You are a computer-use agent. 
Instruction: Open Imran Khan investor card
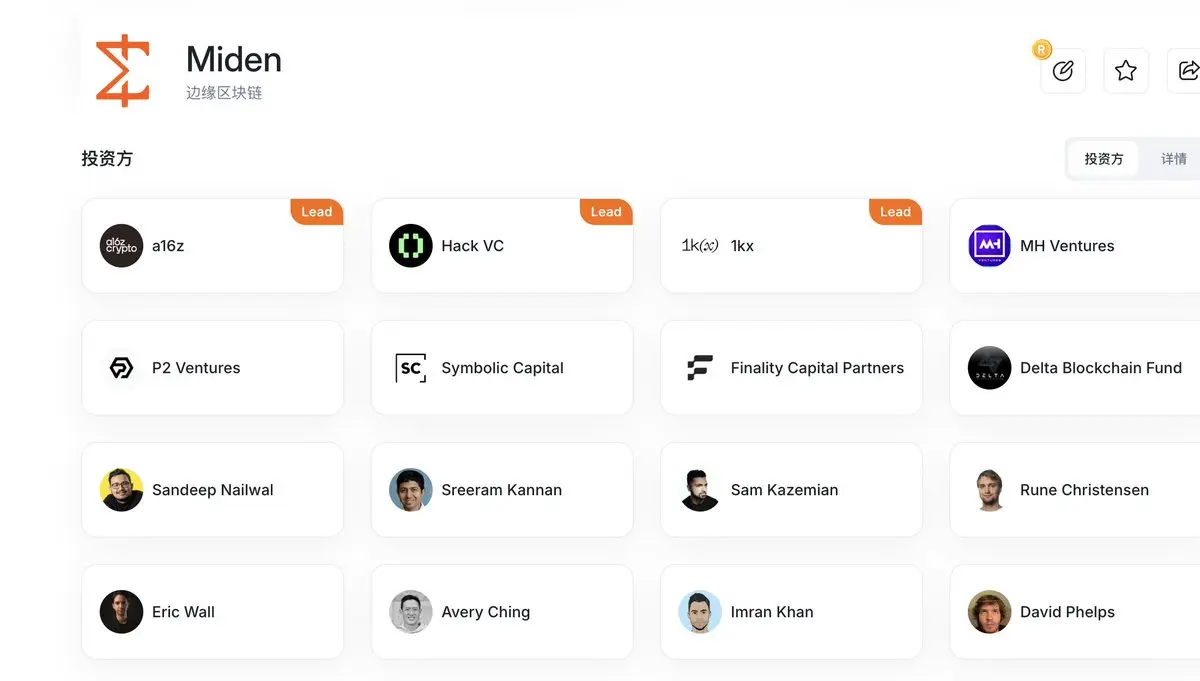(790, 612)
